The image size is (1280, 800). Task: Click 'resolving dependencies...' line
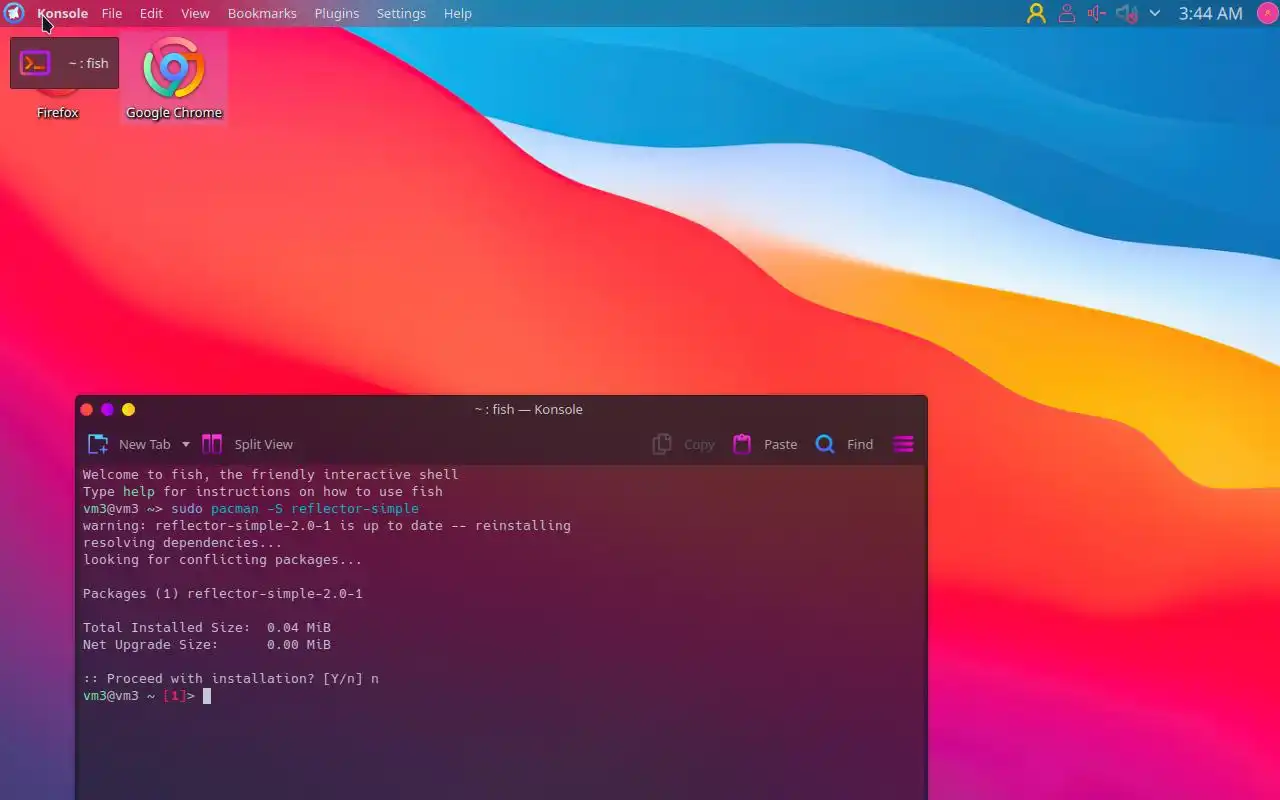pos(183,543)
